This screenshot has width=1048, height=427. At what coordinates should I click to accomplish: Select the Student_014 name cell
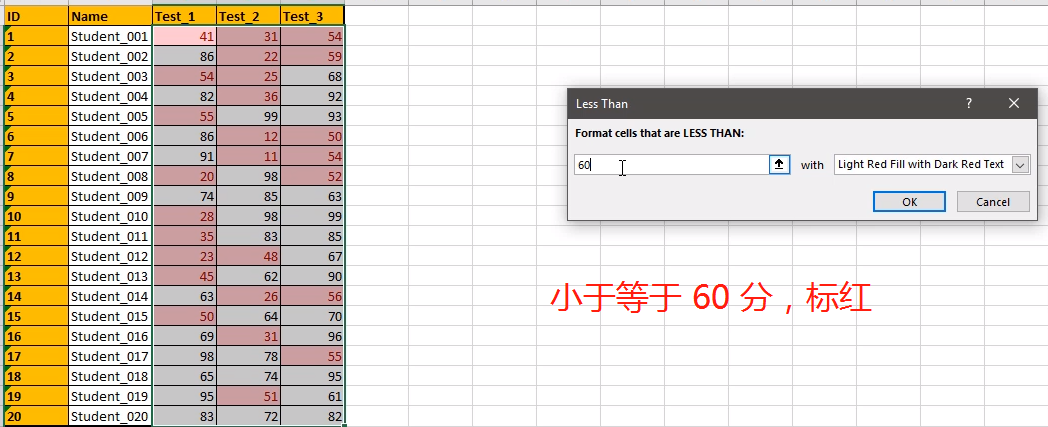coord(110,296)
